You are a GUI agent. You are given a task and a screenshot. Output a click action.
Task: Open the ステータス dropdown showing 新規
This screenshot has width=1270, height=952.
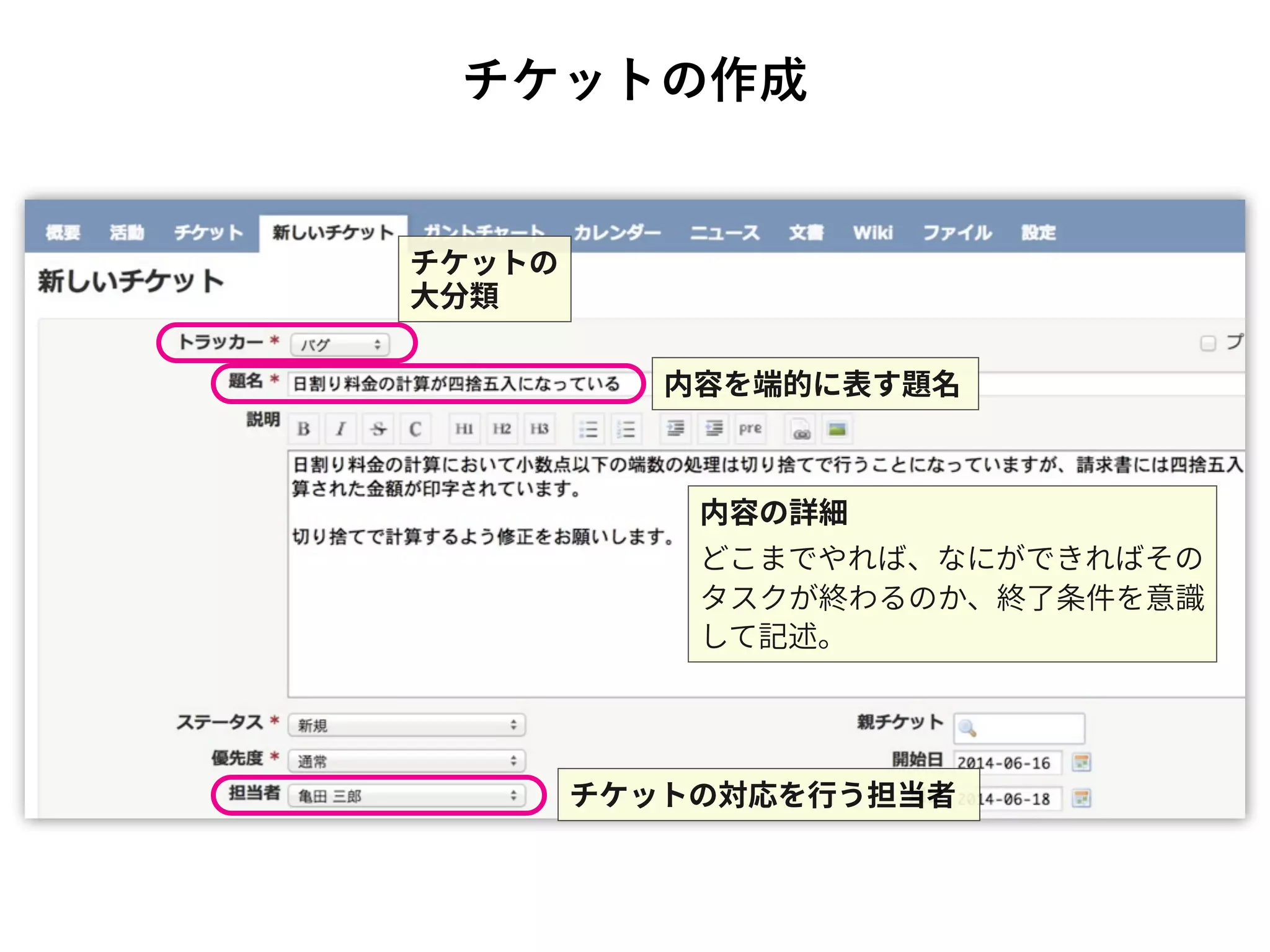(407, 725)
